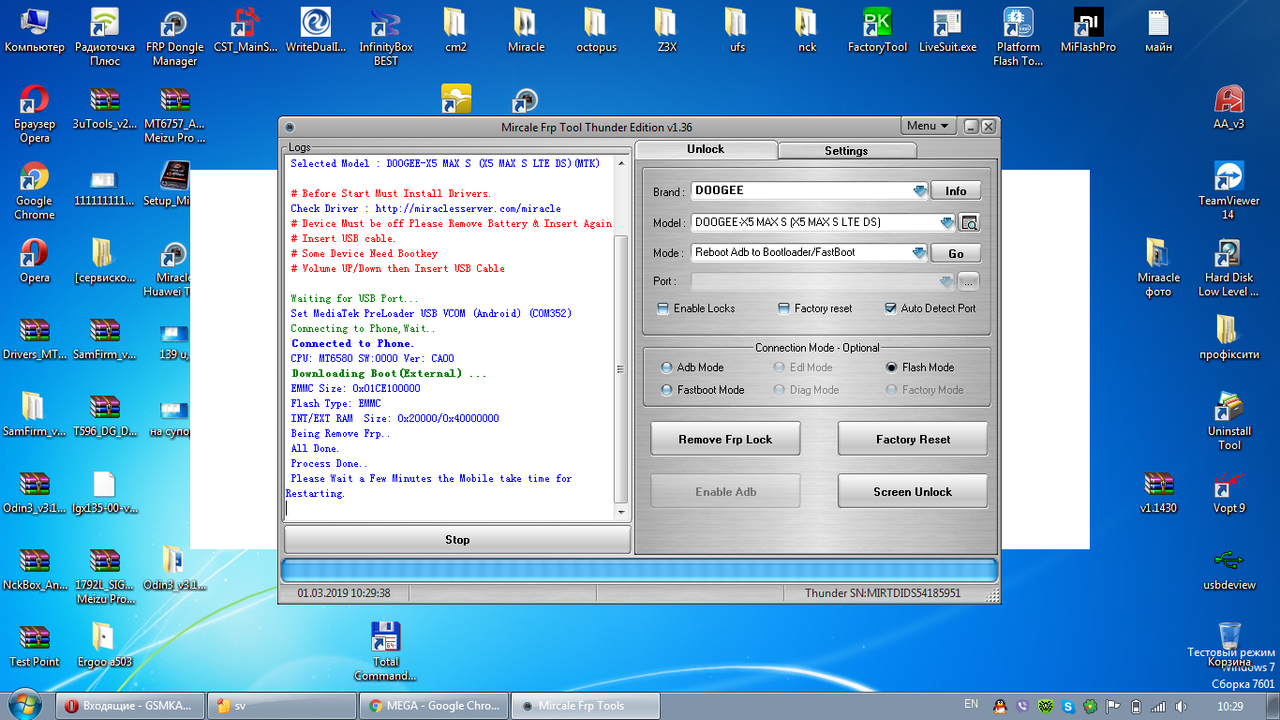Screen dimensions: 1280x720
Task: Open the FRP Dongle Manager desktop shortcut
Action: point(175,37)
